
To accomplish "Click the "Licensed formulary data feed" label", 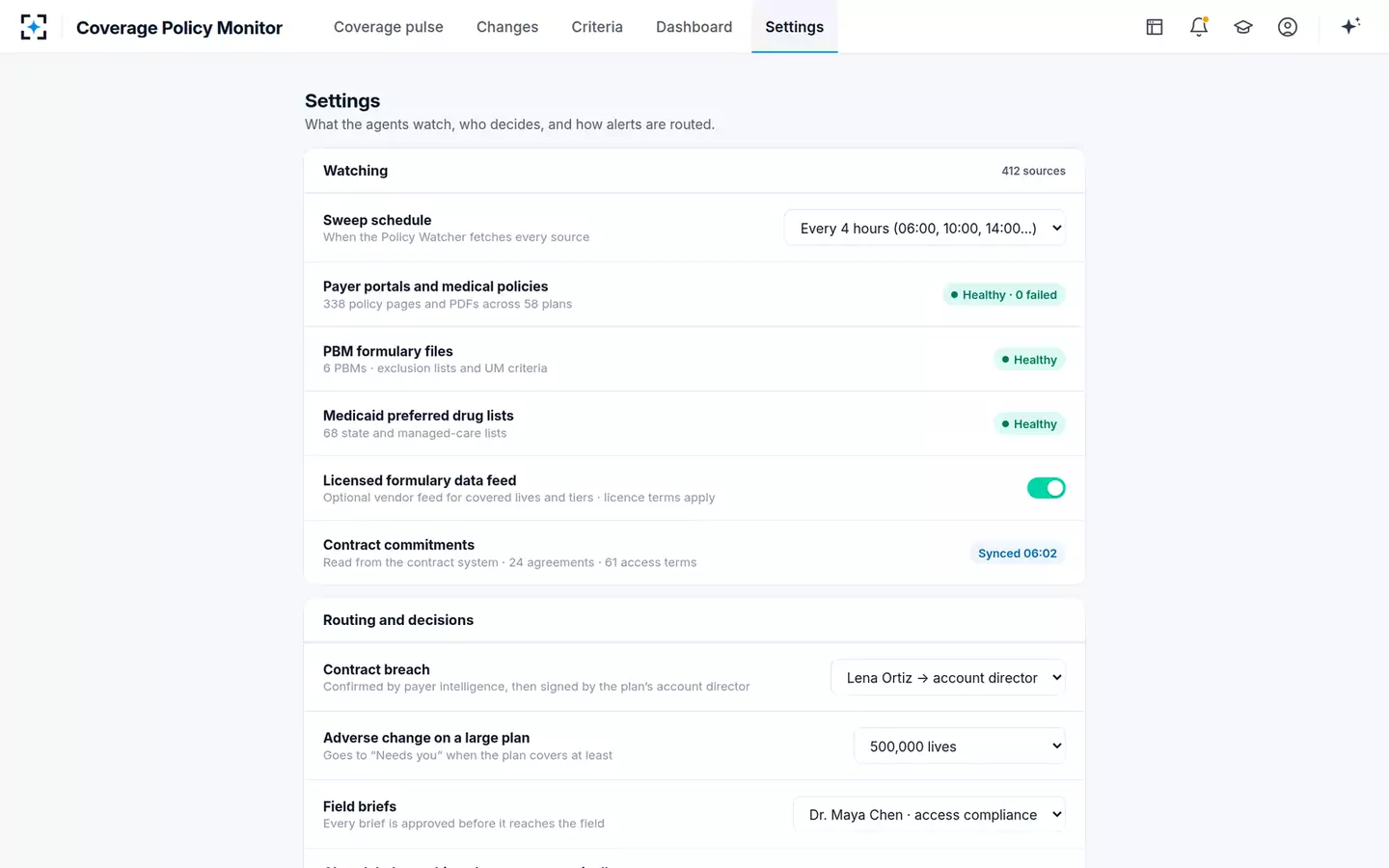I will pos(420,480).
